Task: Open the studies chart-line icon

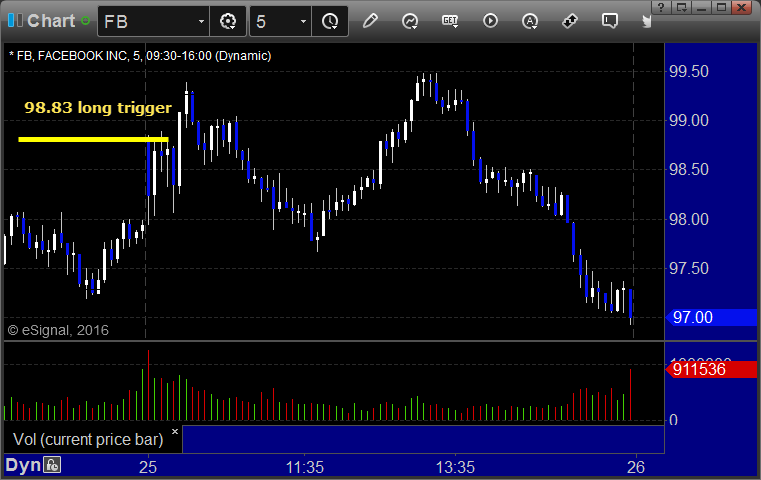Action: 410,21
